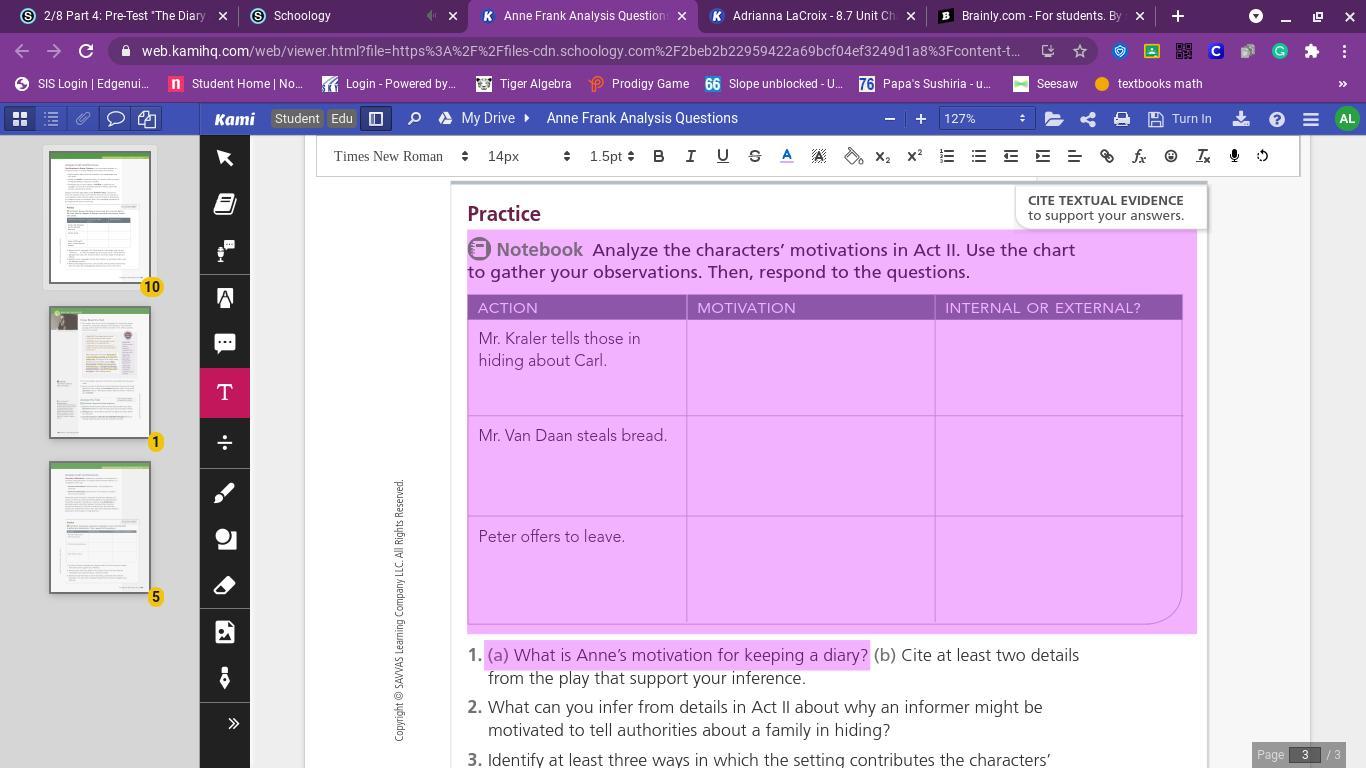The height and width of the screenshot is (768, 1366).
Task: Download the document
Action: [x=1241, y=119]
